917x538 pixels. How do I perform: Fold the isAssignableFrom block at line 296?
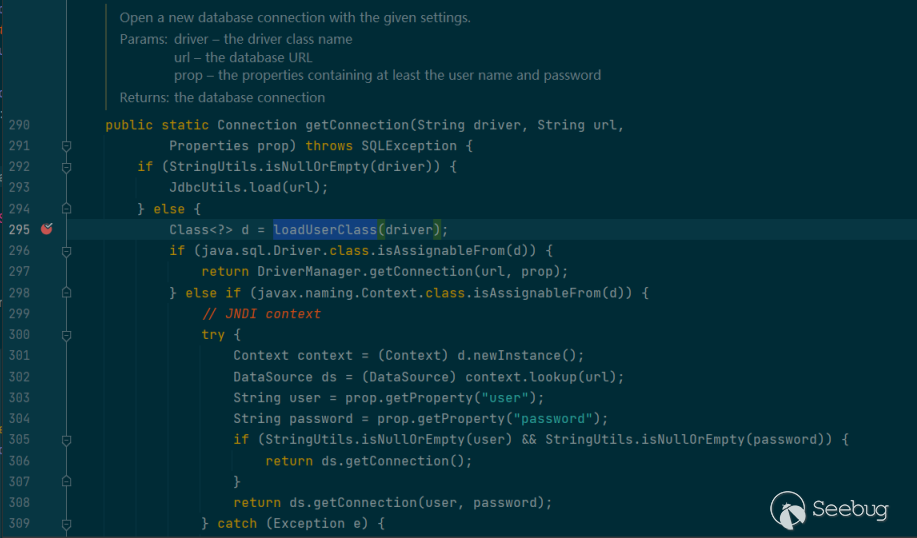tap(67, 251)
